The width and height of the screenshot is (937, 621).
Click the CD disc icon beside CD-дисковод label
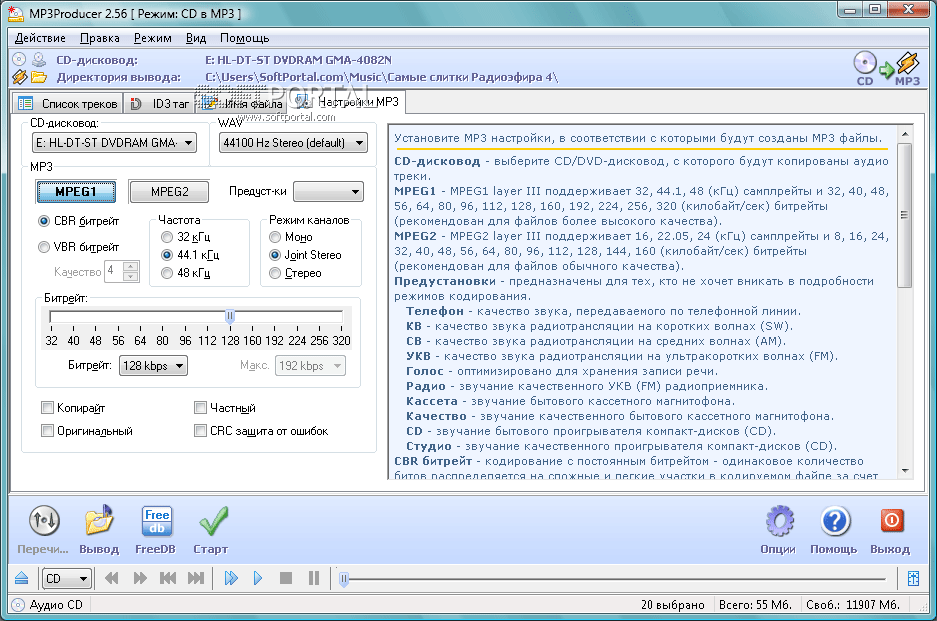click(x=19, y=59)
